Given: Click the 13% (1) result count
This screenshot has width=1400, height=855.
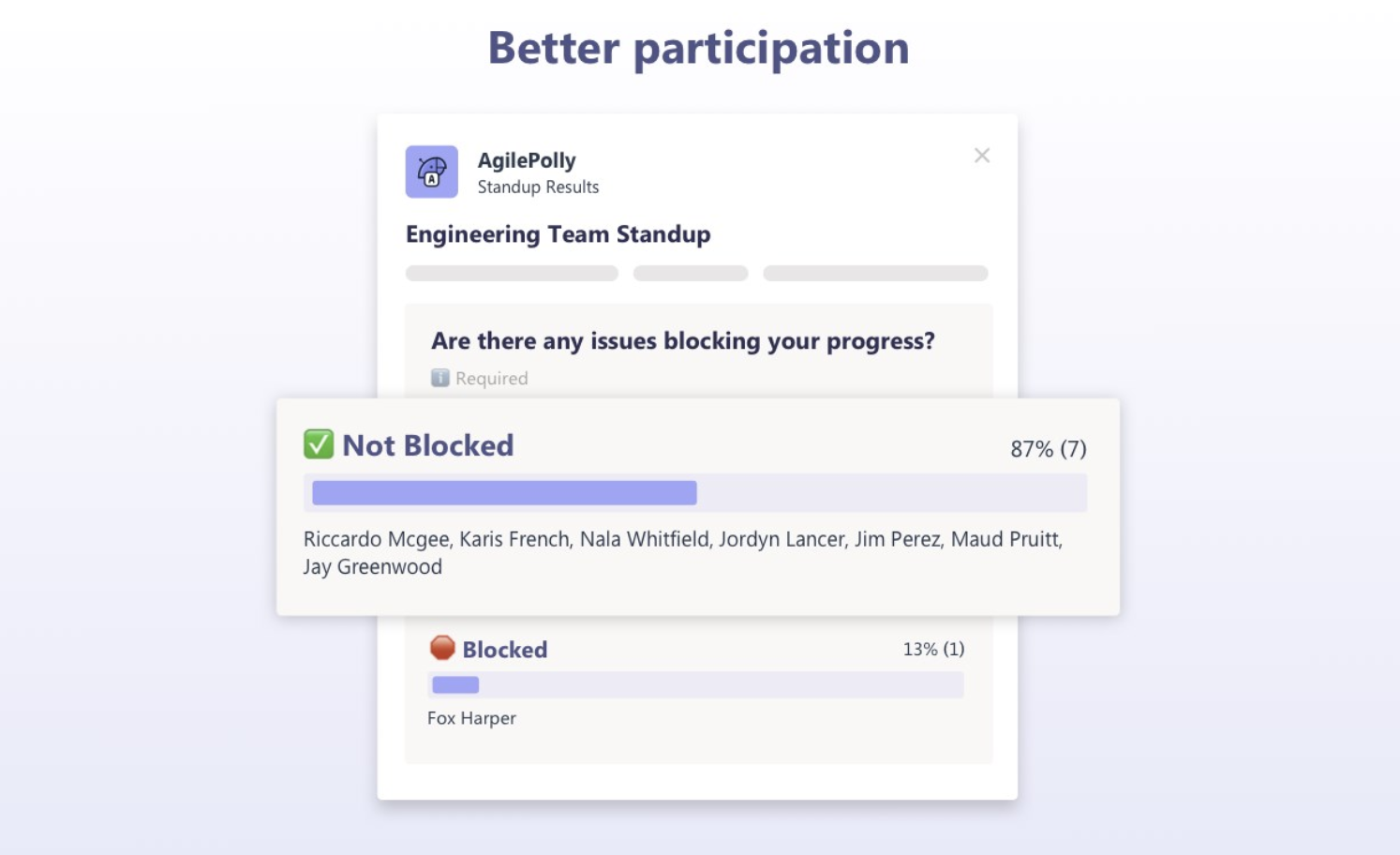Looking at the screenshot, I should point(933,649).
